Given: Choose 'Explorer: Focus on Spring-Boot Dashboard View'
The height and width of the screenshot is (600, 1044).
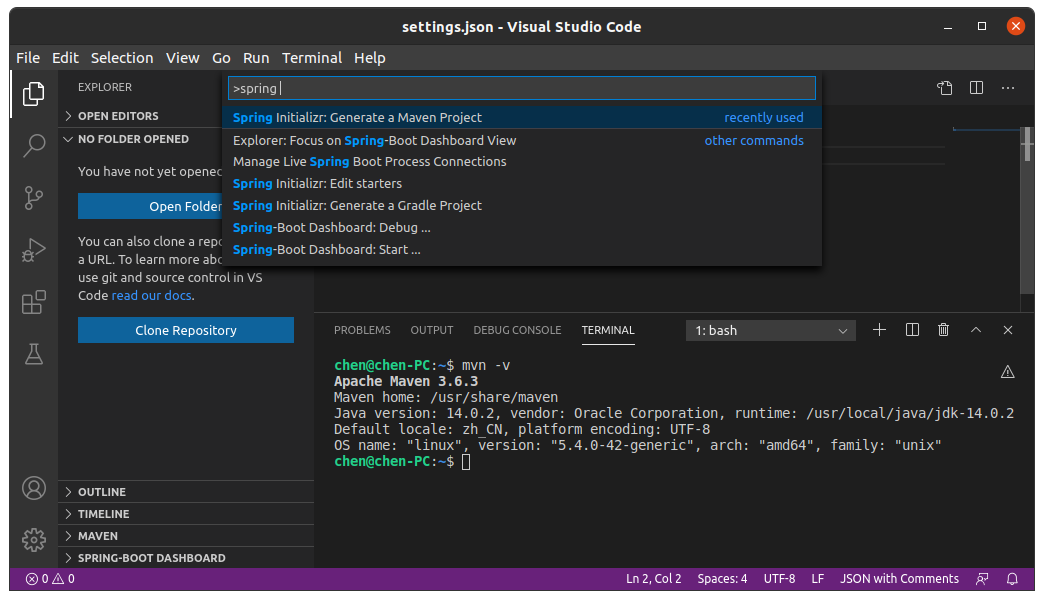Looking at the screenshot, I should tap(521, 141).
